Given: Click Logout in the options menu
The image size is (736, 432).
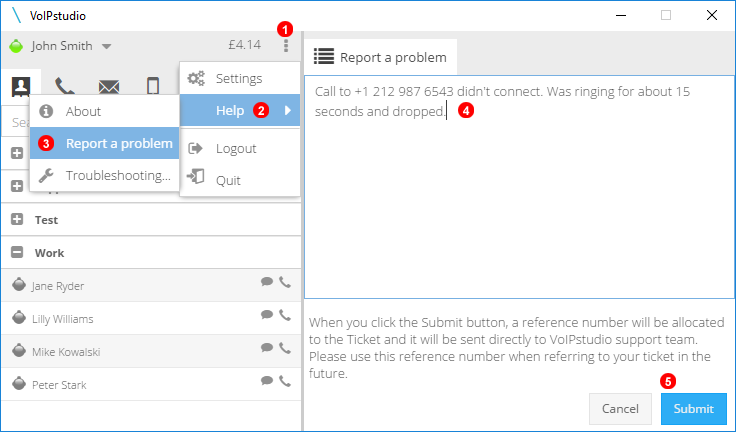Looking at the screenshot, I should [x=240, y=148].
